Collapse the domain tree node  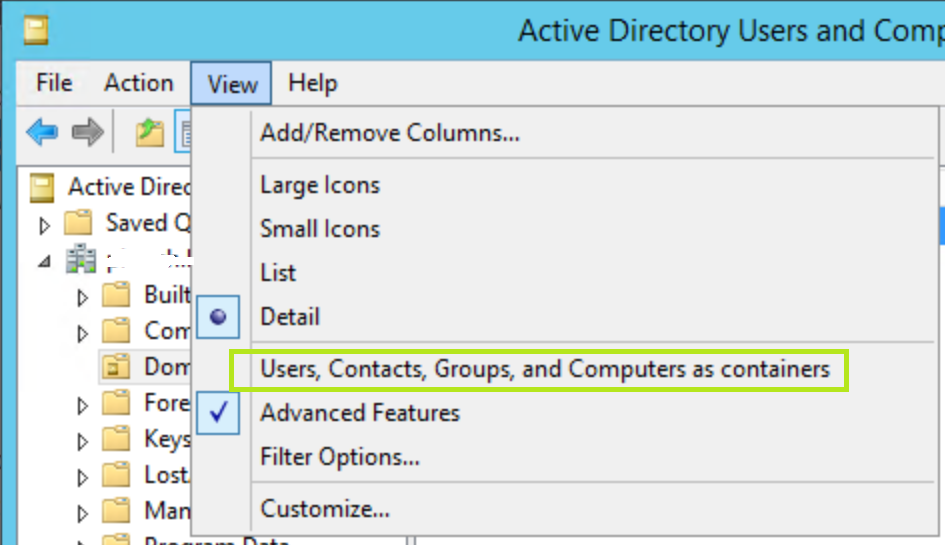(x=44, y=261)
